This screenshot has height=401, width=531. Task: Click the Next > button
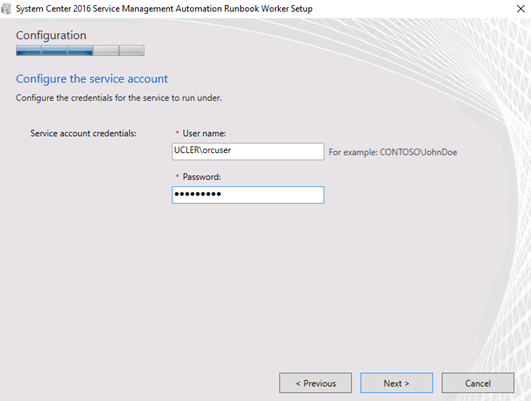pos(396,383)
